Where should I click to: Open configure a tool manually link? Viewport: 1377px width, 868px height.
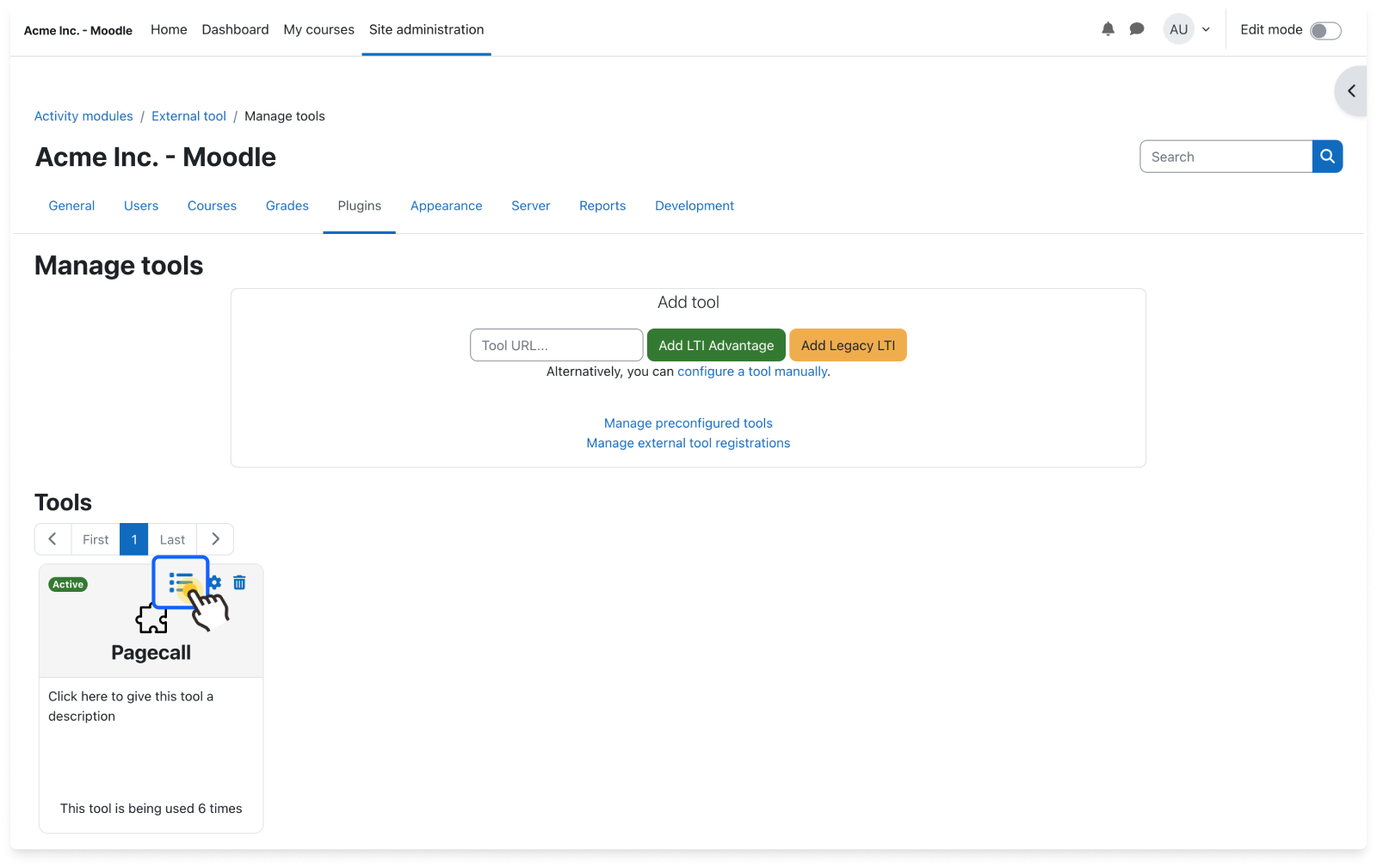click(752, 372)
